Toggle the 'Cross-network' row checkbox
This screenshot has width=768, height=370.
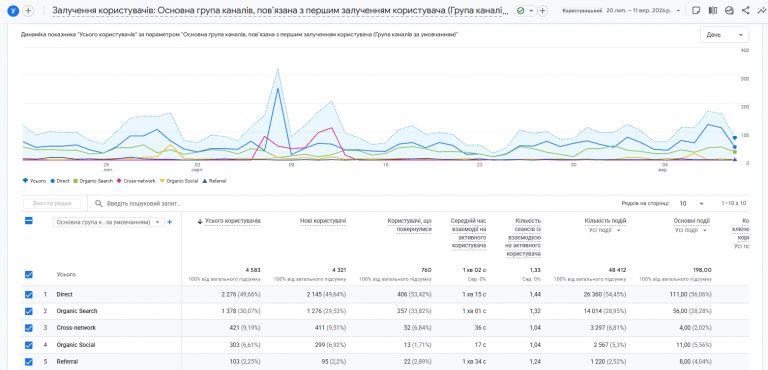point(28,328)
